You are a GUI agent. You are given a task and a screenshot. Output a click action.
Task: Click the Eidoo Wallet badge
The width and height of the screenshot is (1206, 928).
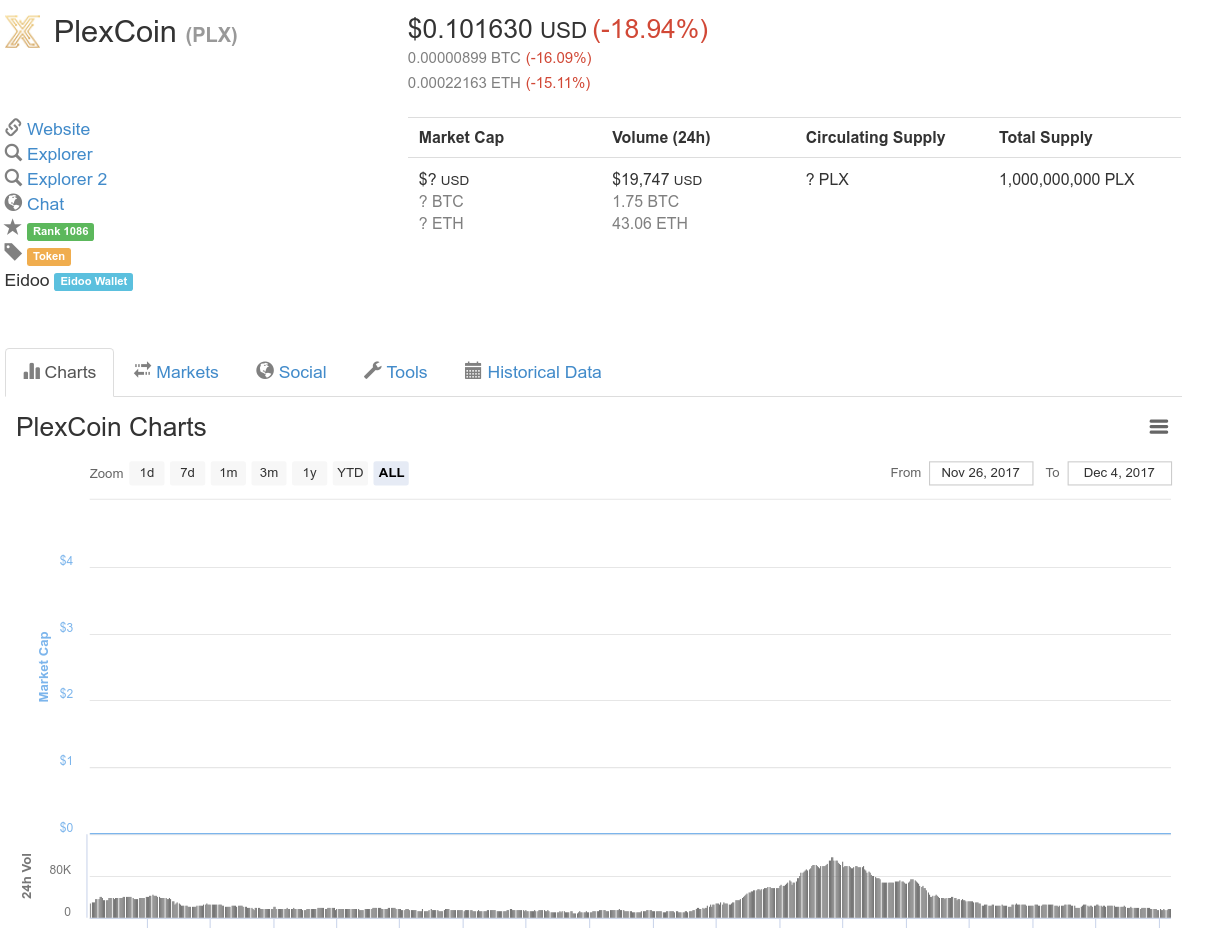click(94, 281)
